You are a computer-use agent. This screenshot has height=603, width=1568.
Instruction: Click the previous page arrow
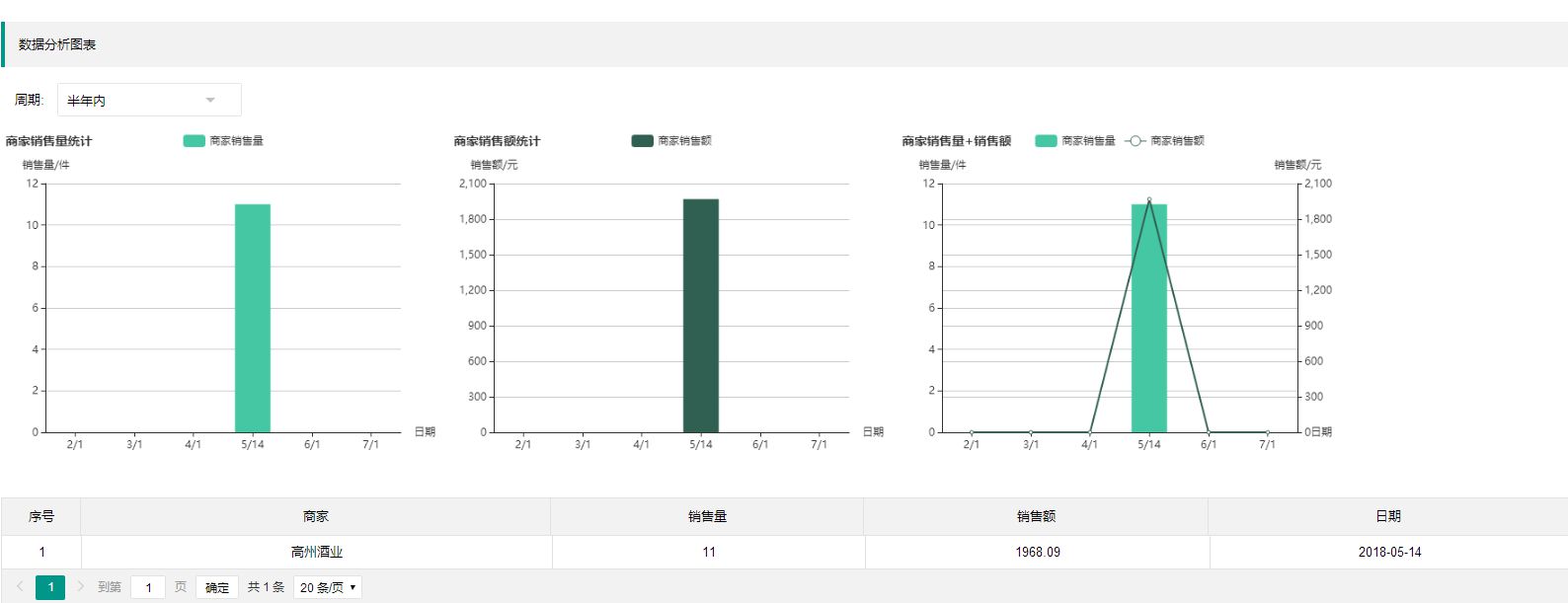(20, 586)
